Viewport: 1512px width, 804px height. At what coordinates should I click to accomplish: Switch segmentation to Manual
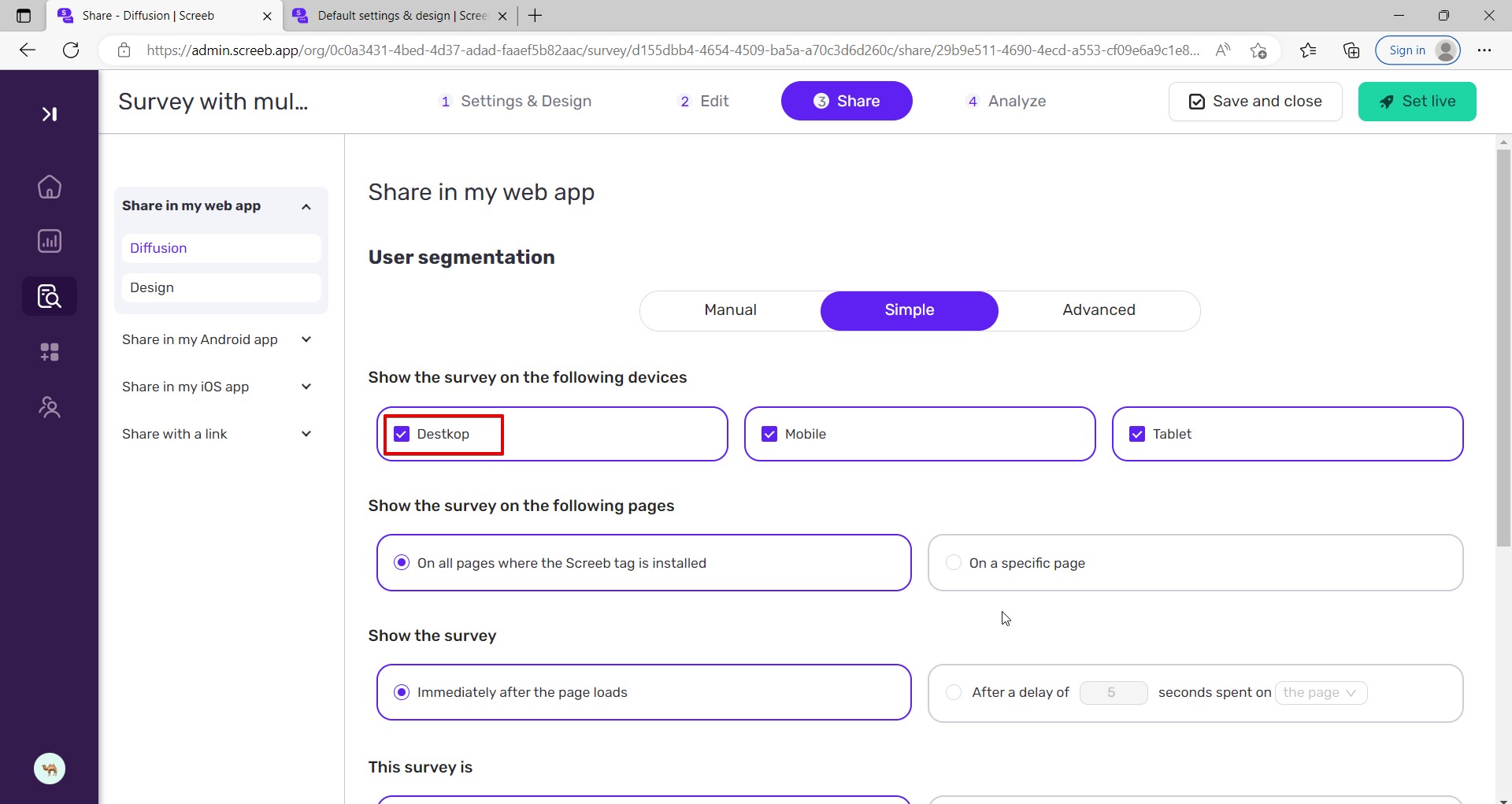(x=731, y=310)
